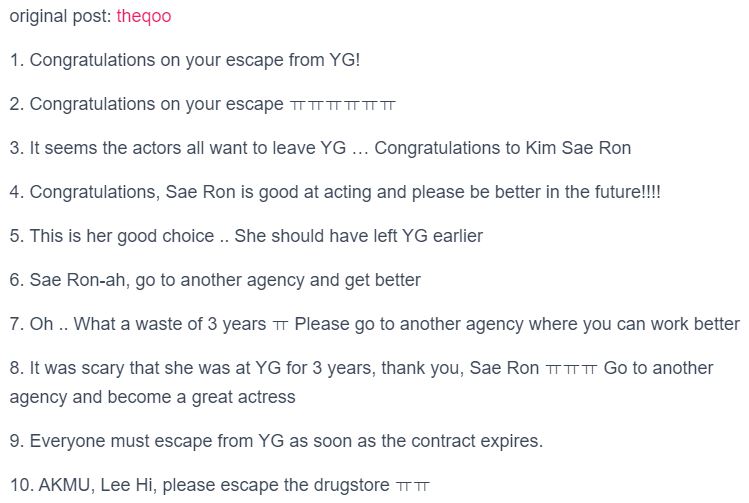749x503 pixels.
Task: Select comment 4 about Sae Ron's acting
Action: tap(335, 192)
